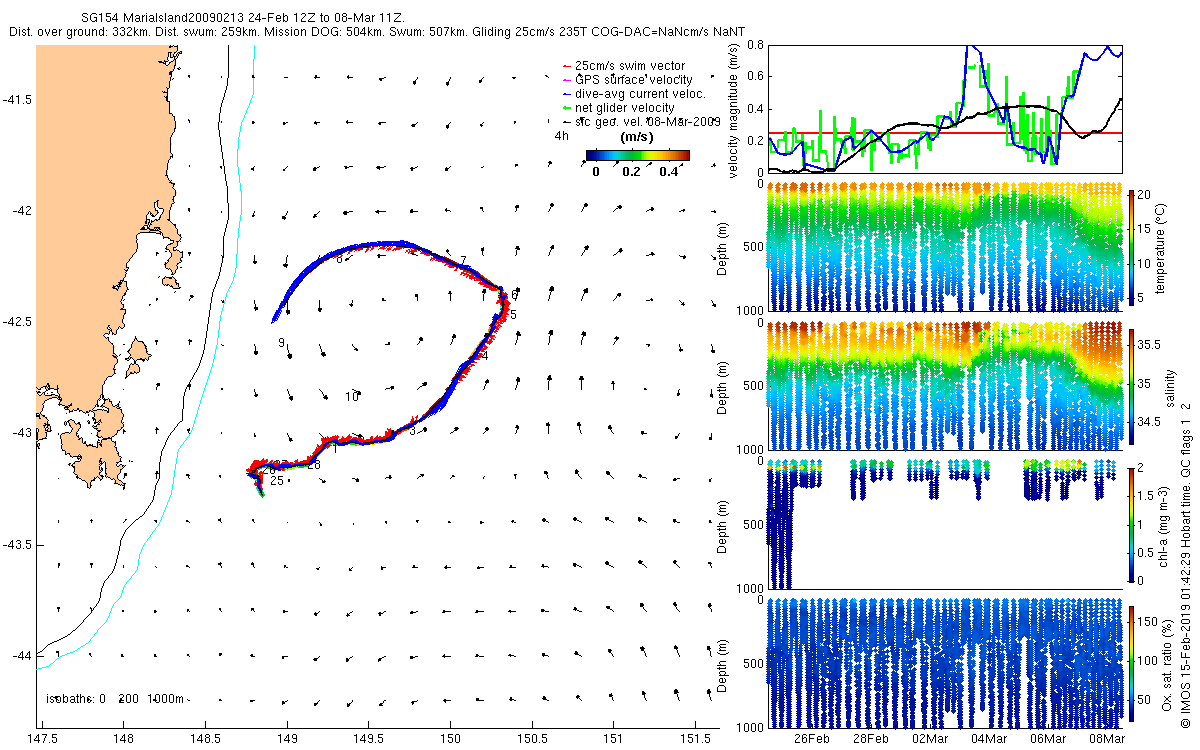Click the '20' tick on the temperature color bar
This screenshot has height=750, width=1200.
click(x=1146, y=194)
